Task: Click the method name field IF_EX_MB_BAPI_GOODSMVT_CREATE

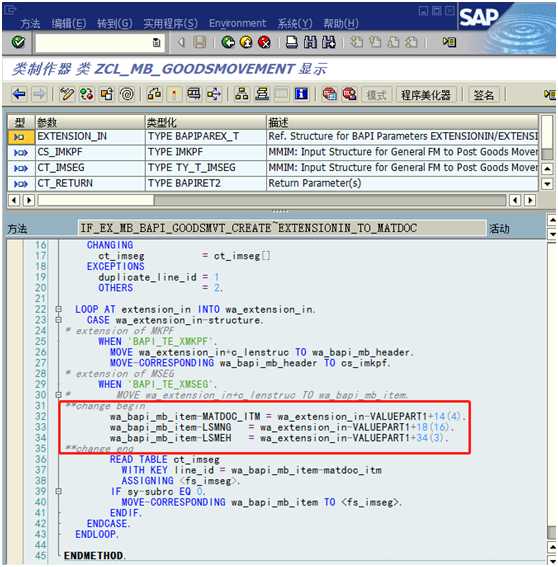Action: (x=282, y=228)
